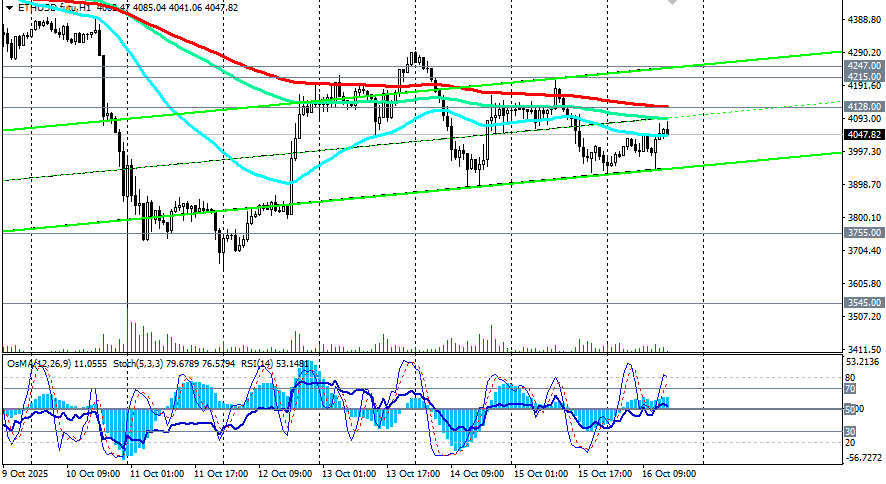Click the 13 Oct 01:00 time axis label
The image size is (886, 484).
tap(349, 473)
